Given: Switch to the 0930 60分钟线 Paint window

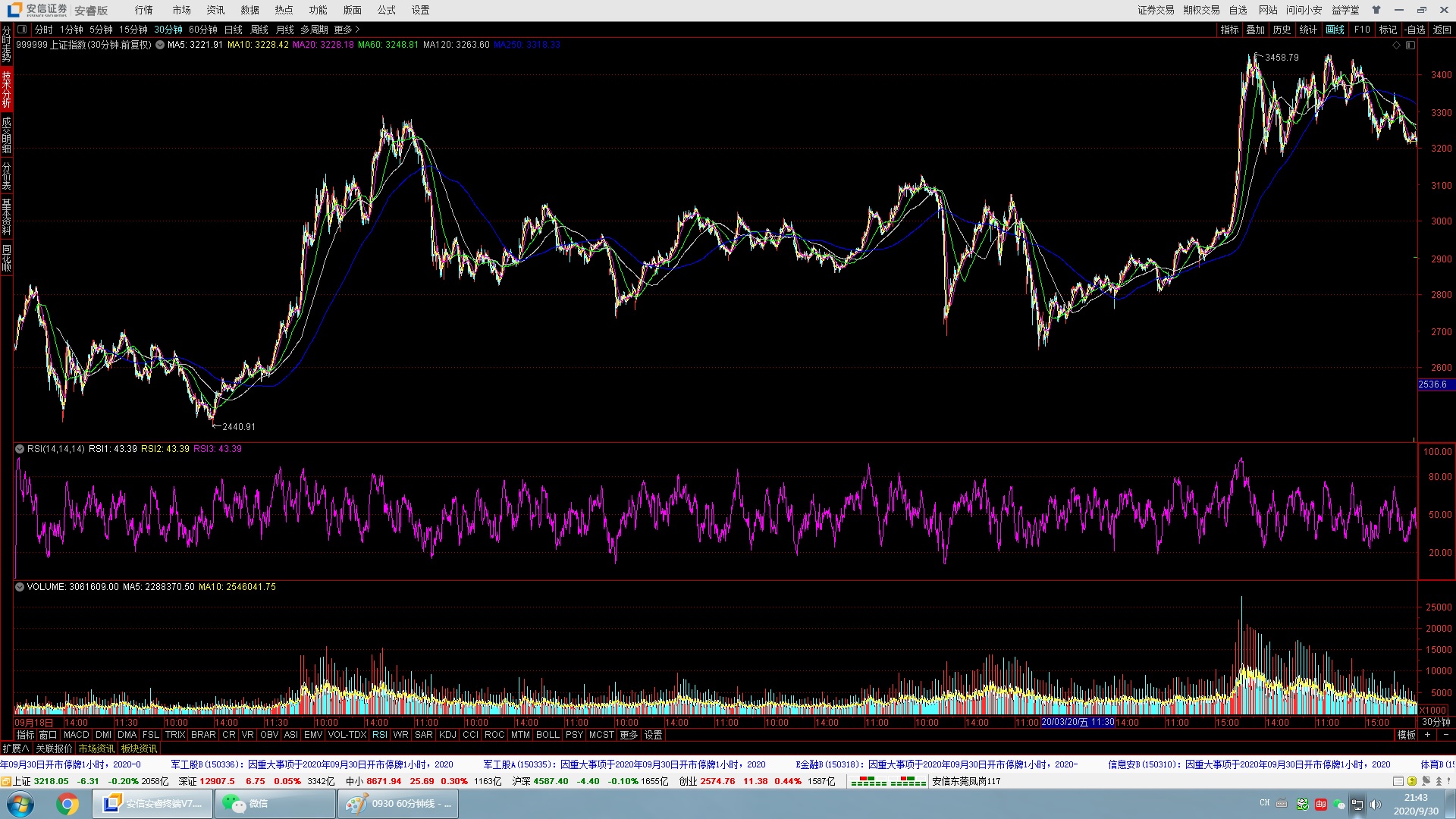Looking at the screenshot, I should tap(397, 804).
